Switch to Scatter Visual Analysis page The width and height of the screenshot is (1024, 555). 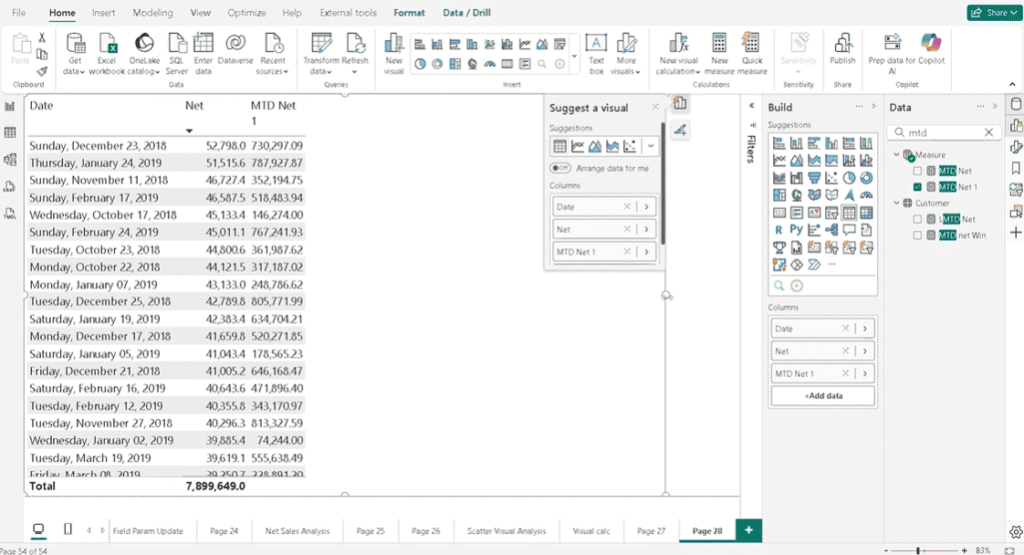[x=506, y=531]
